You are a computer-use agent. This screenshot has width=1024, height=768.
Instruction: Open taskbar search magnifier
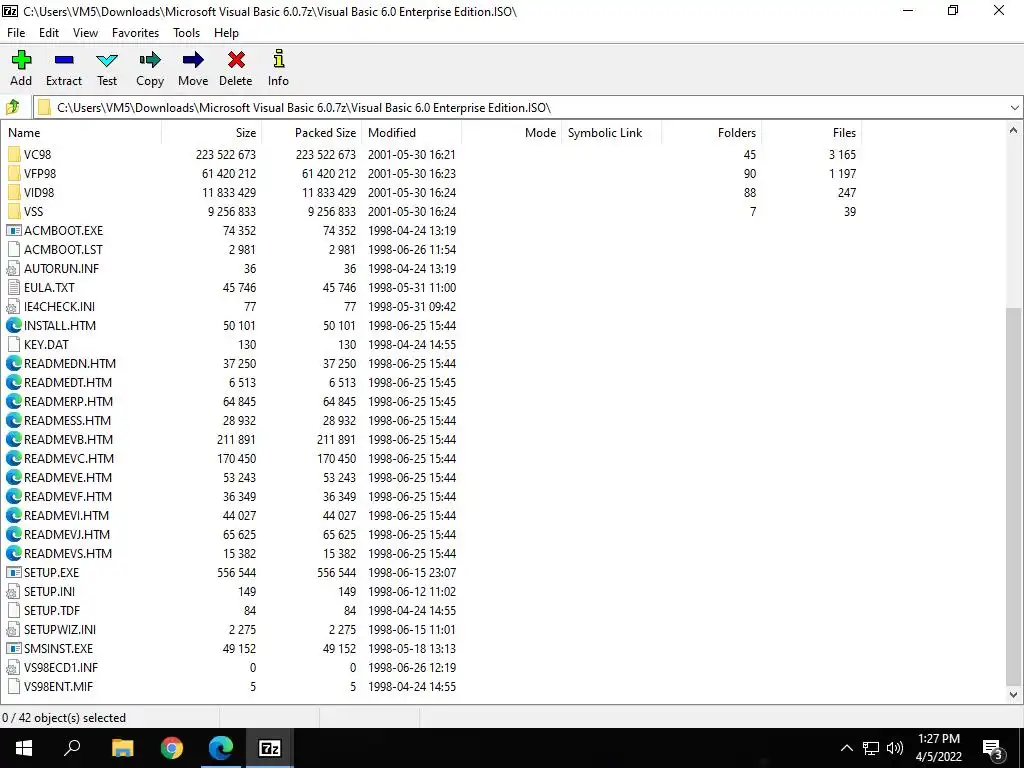72,747
